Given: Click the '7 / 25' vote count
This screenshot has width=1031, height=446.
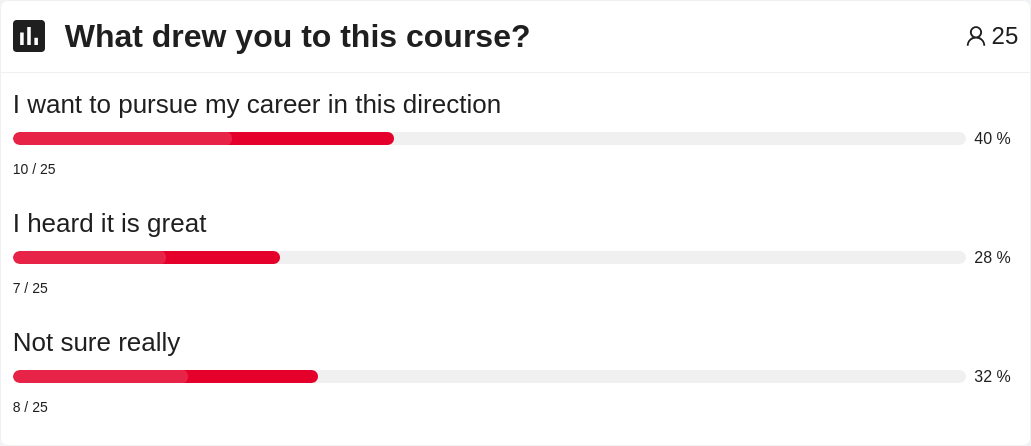Looking at the screenshot, I should [30, 288].
